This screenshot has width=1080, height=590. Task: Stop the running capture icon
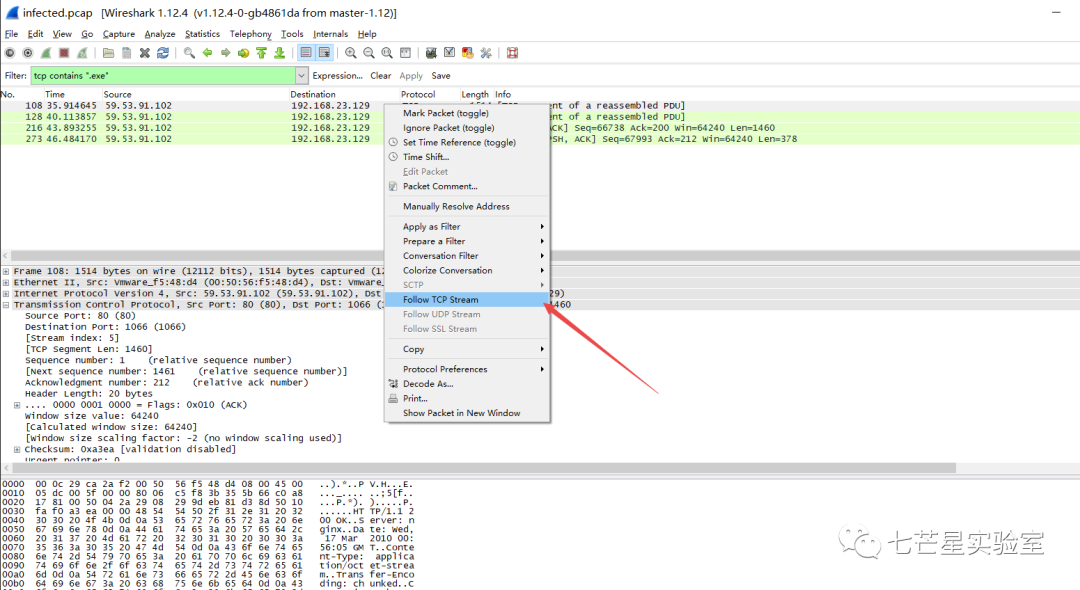(64, 53)
